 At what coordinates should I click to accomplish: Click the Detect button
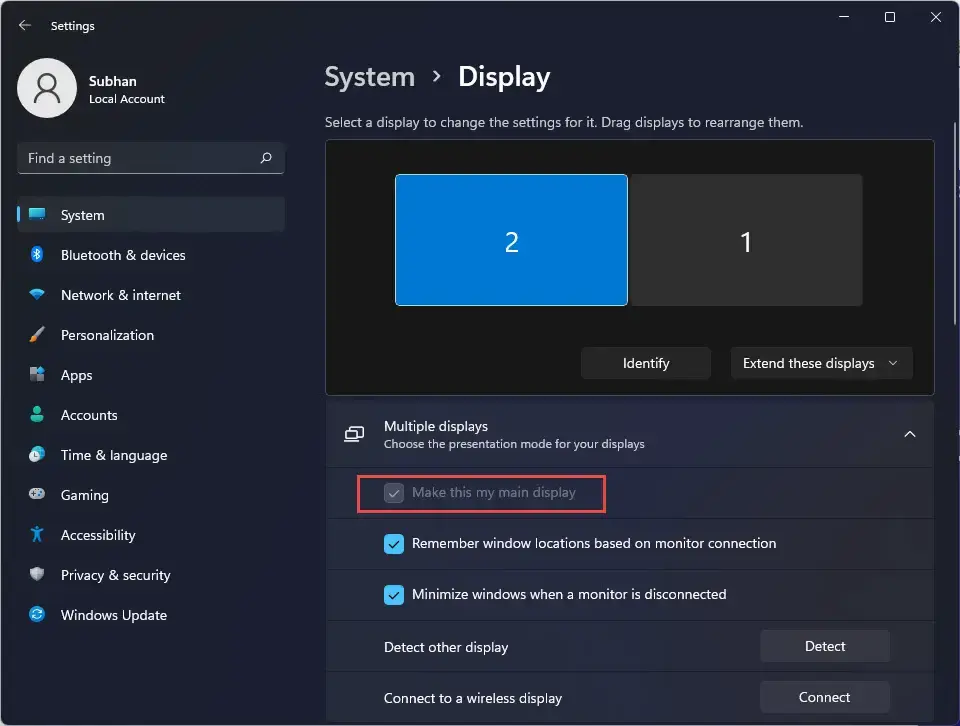(825, 646)
